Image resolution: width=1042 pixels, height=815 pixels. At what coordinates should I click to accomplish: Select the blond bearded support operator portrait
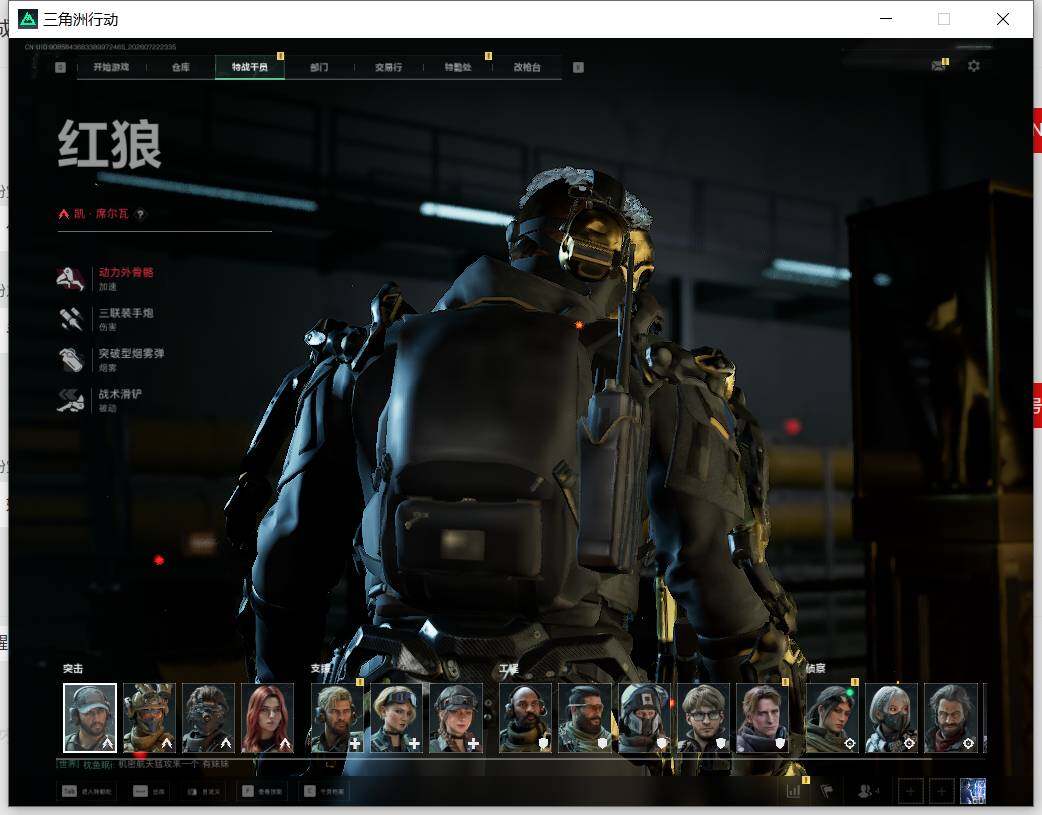click(x=337, y=718)
